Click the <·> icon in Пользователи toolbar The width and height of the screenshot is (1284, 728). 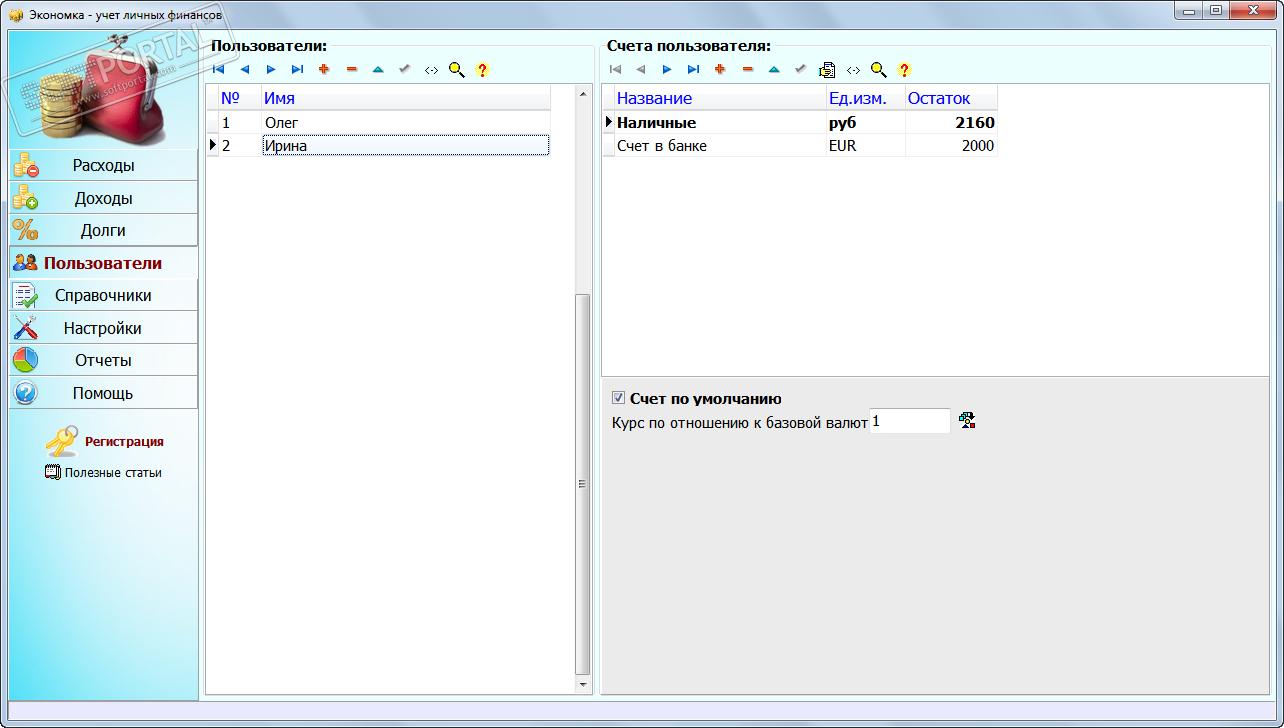click(431, 70)
